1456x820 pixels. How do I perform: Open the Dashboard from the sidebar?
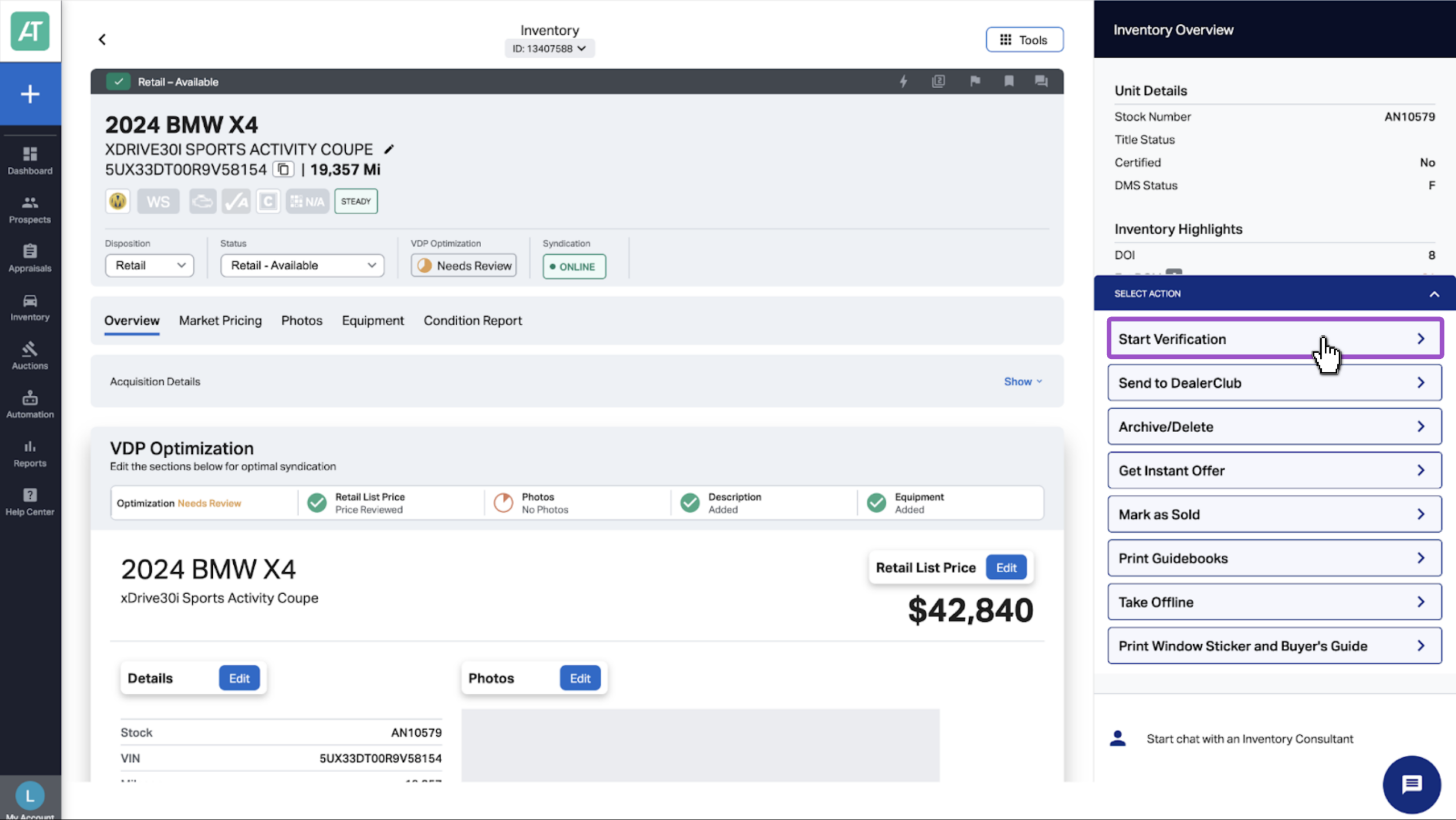click(30, 161)
